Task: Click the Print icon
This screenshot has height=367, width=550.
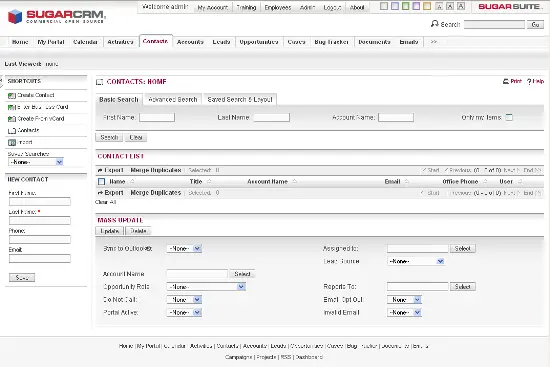Action: [506, 81]
